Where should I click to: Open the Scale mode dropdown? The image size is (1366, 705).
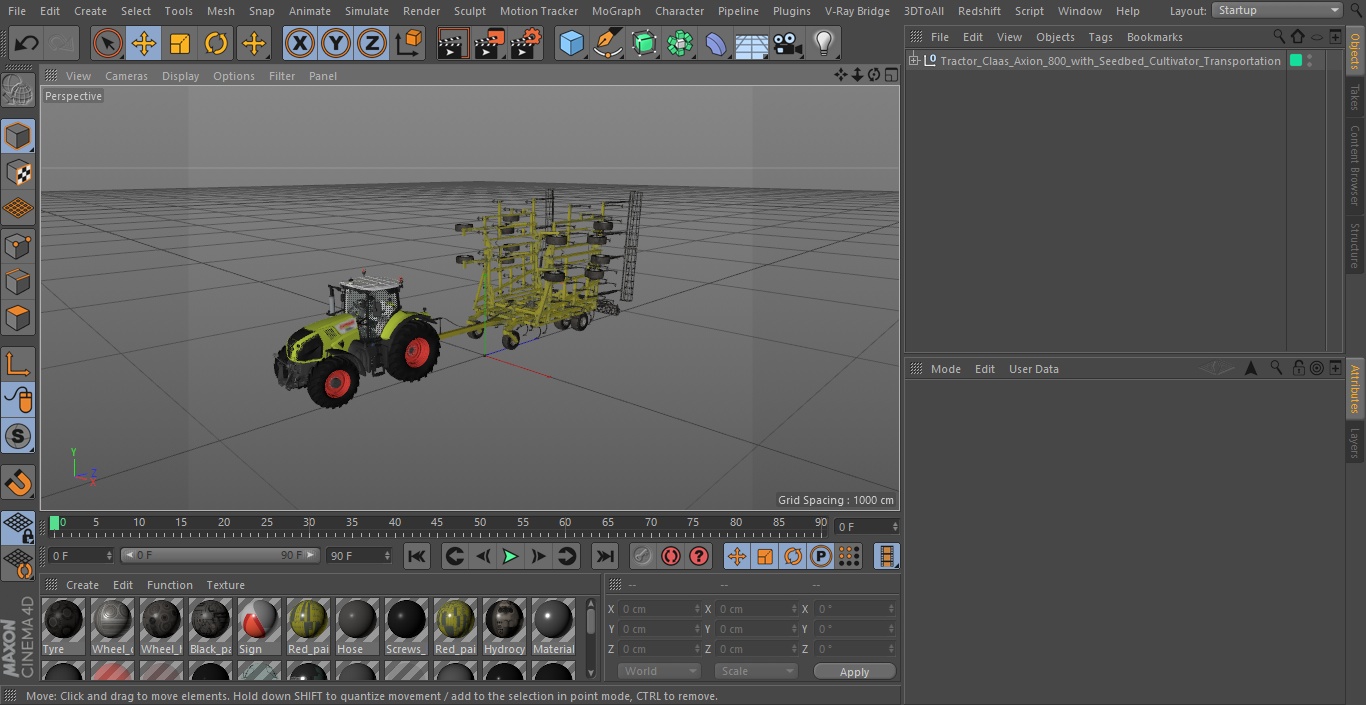(x=755, y=671)
